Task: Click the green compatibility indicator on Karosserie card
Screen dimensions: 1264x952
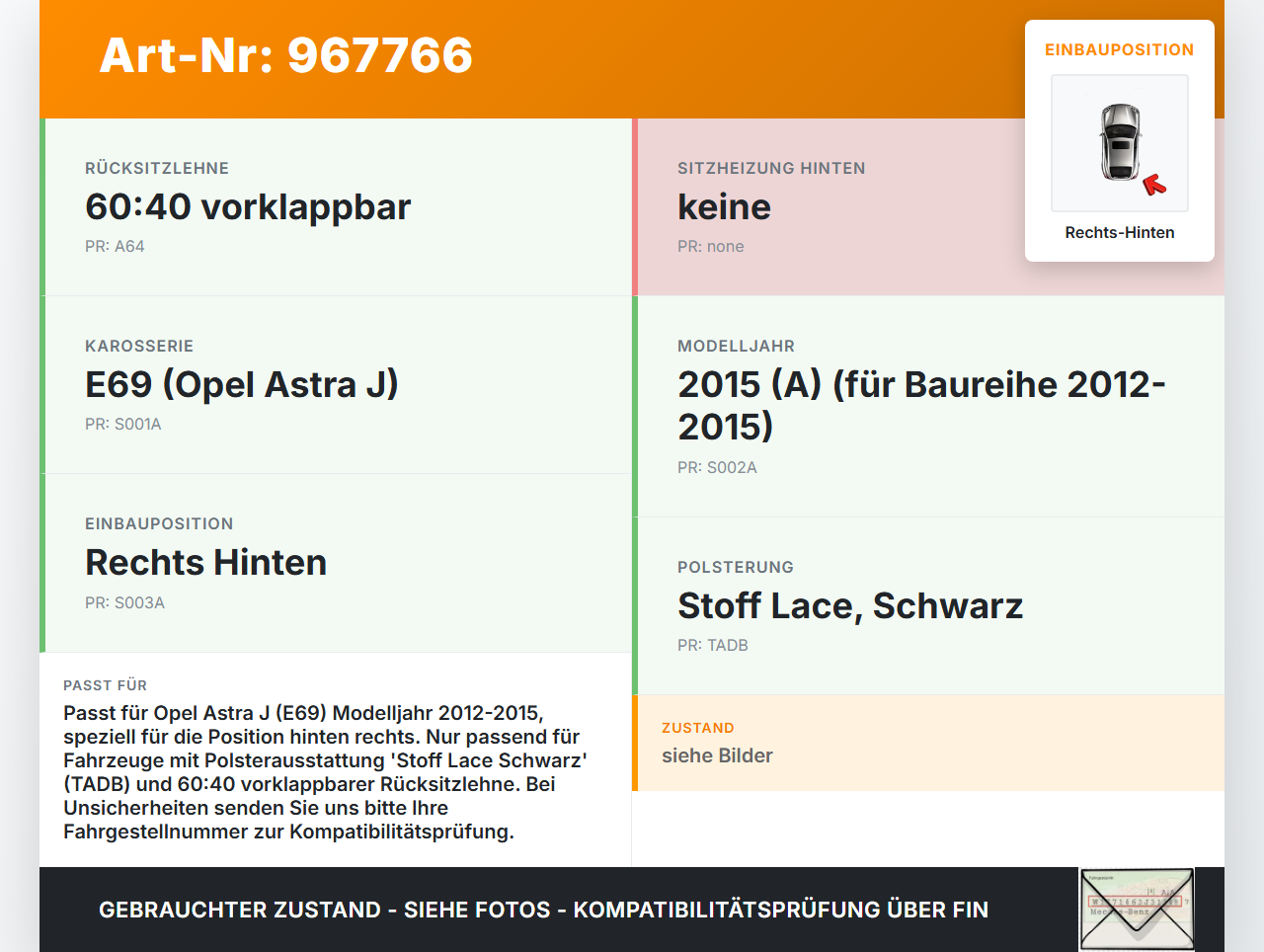Action: tap(41, 384)
